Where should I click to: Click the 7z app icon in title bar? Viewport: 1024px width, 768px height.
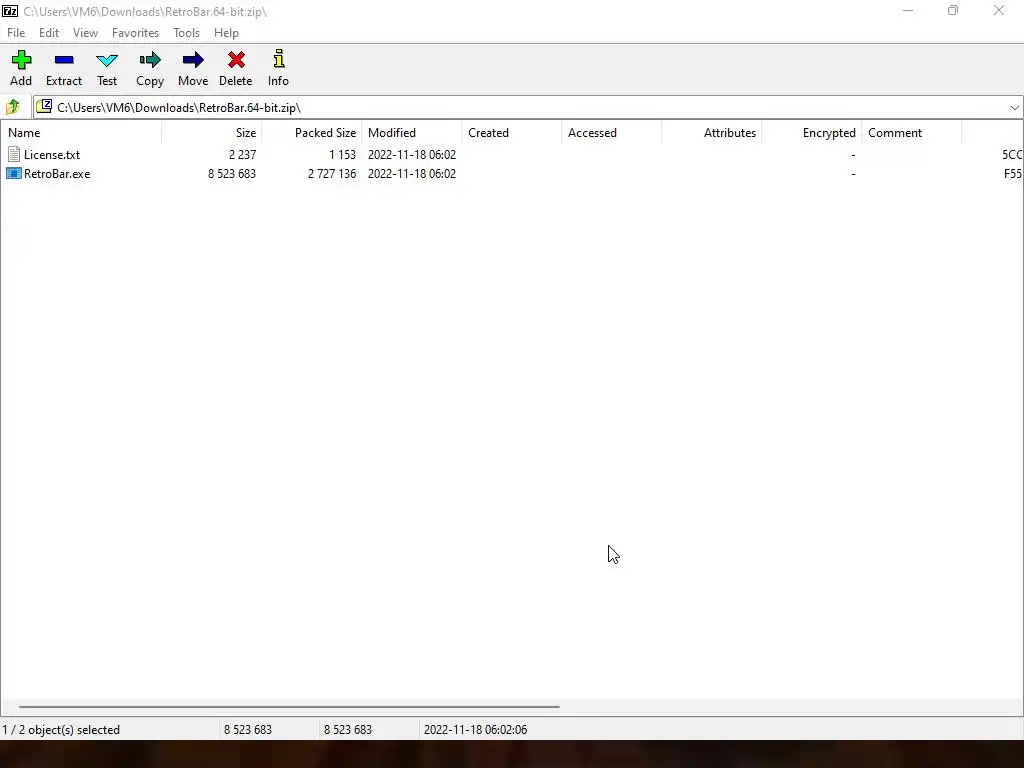pos(10,11)
